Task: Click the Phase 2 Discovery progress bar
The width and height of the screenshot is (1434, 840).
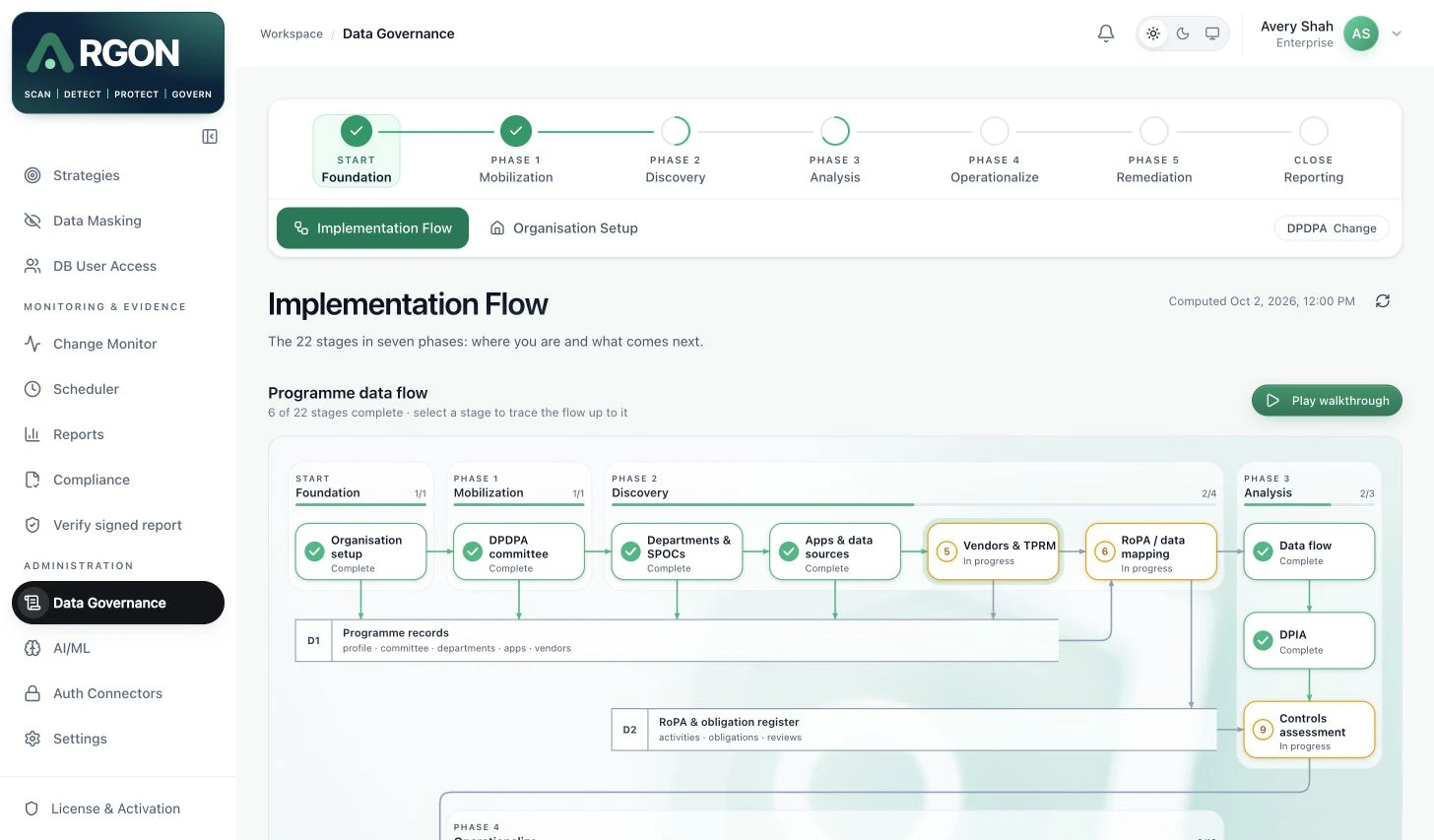Action: pos(914,505)
